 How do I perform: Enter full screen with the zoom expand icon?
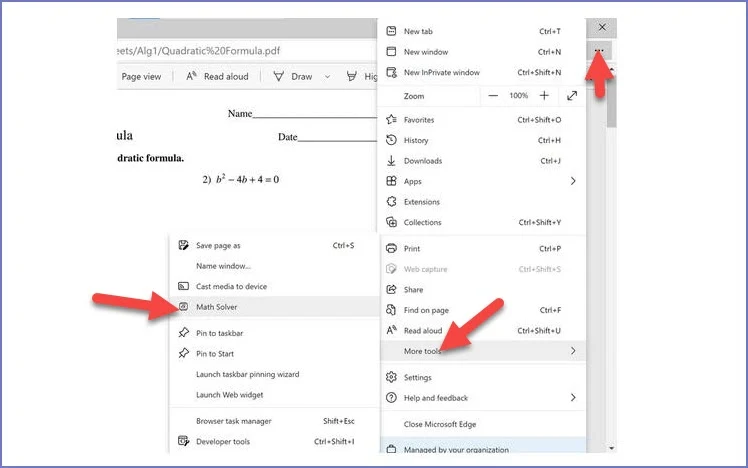(x=572, y=95)
